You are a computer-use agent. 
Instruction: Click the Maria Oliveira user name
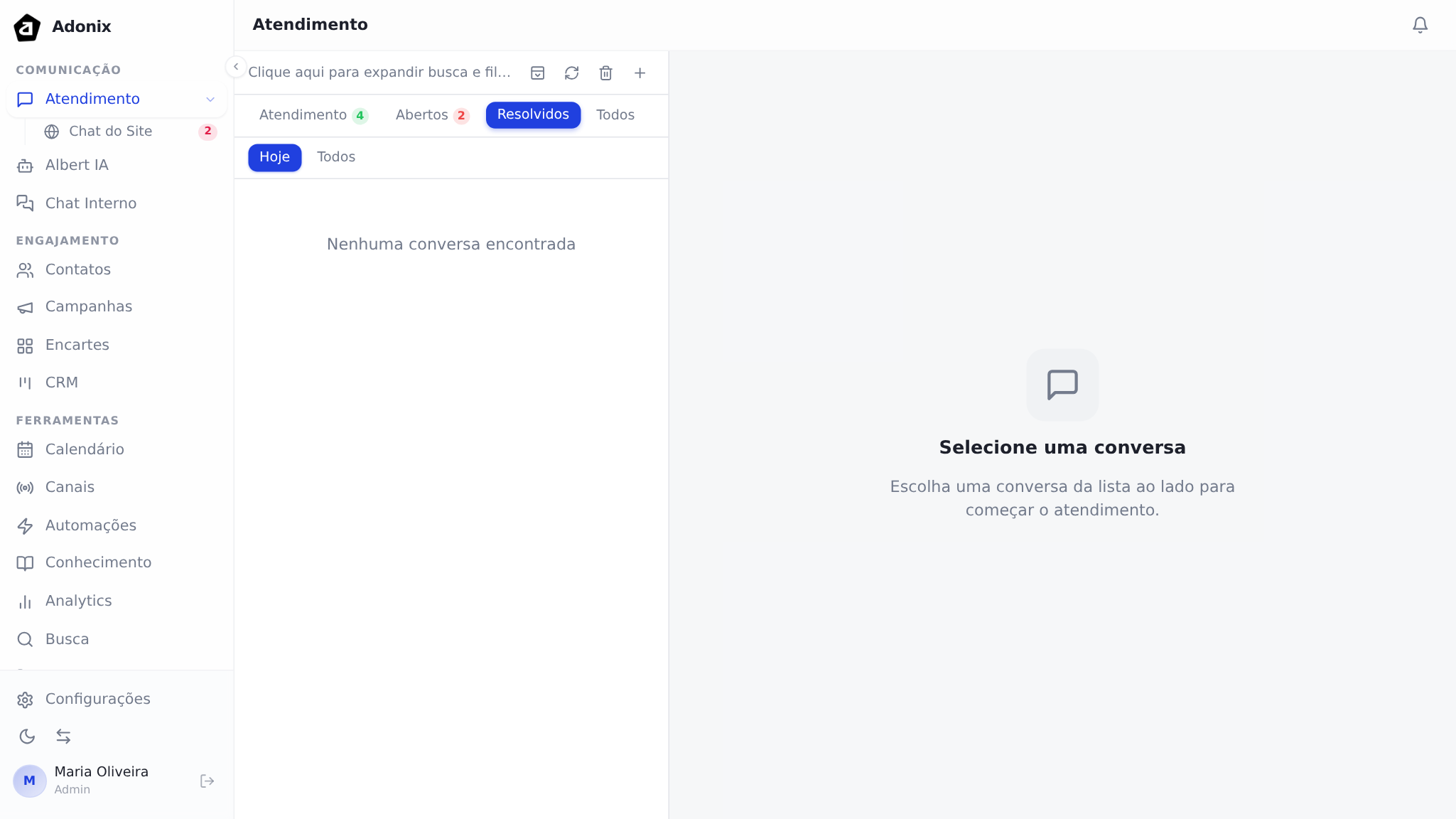click(102, 772)
